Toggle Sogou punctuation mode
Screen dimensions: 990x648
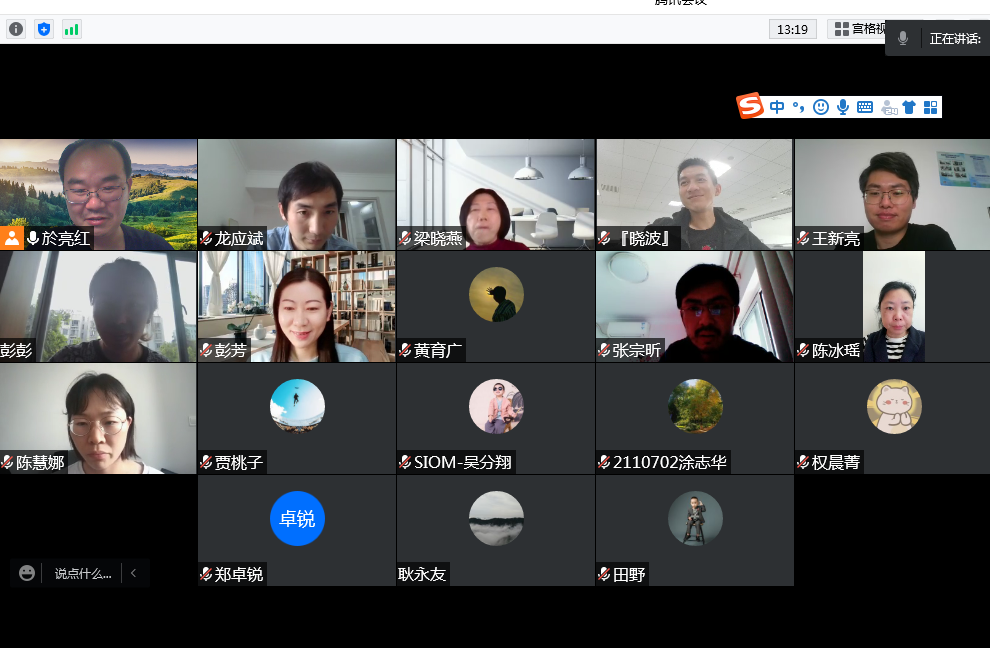(798, 107)
